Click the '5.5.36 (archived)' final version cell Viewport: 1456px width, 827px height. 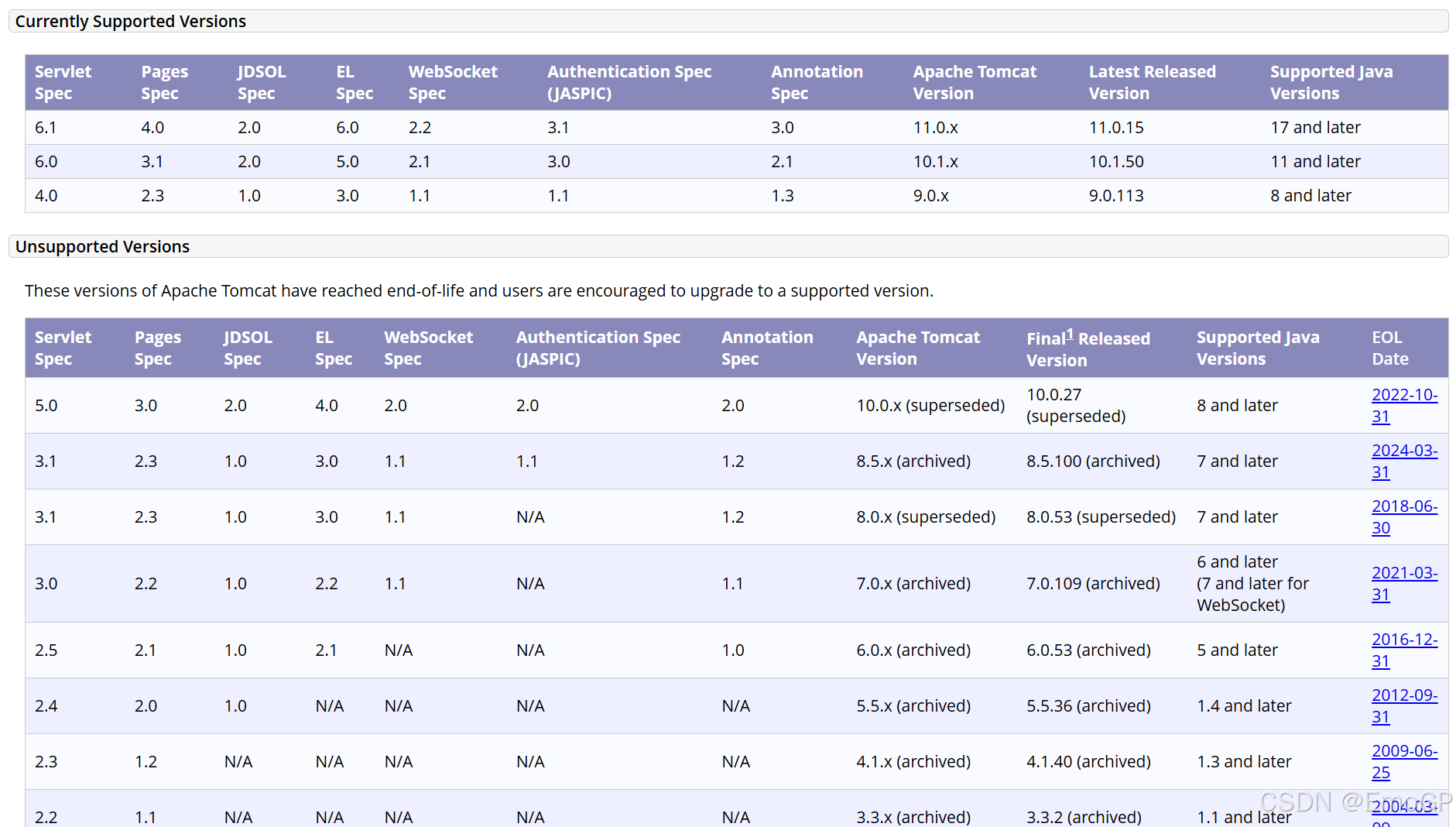click(1088, 706)
